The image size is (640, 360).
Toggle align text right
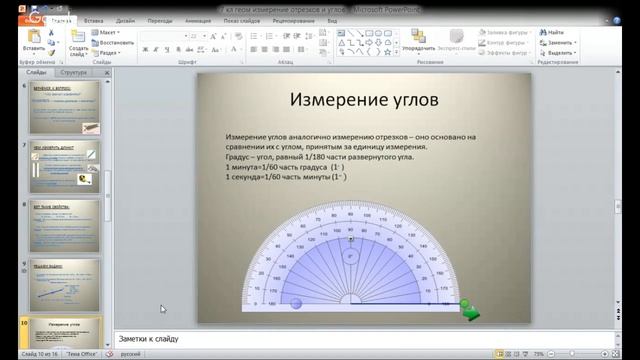click(276, 49)
